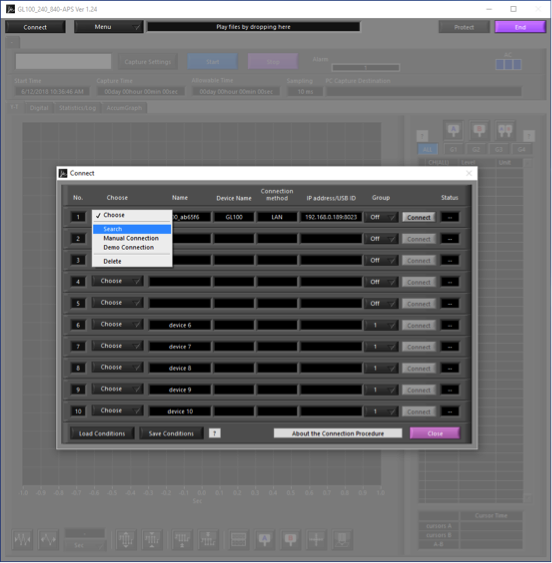Click the question mark beside Save Conditions
552x563 pixels.
215,433
